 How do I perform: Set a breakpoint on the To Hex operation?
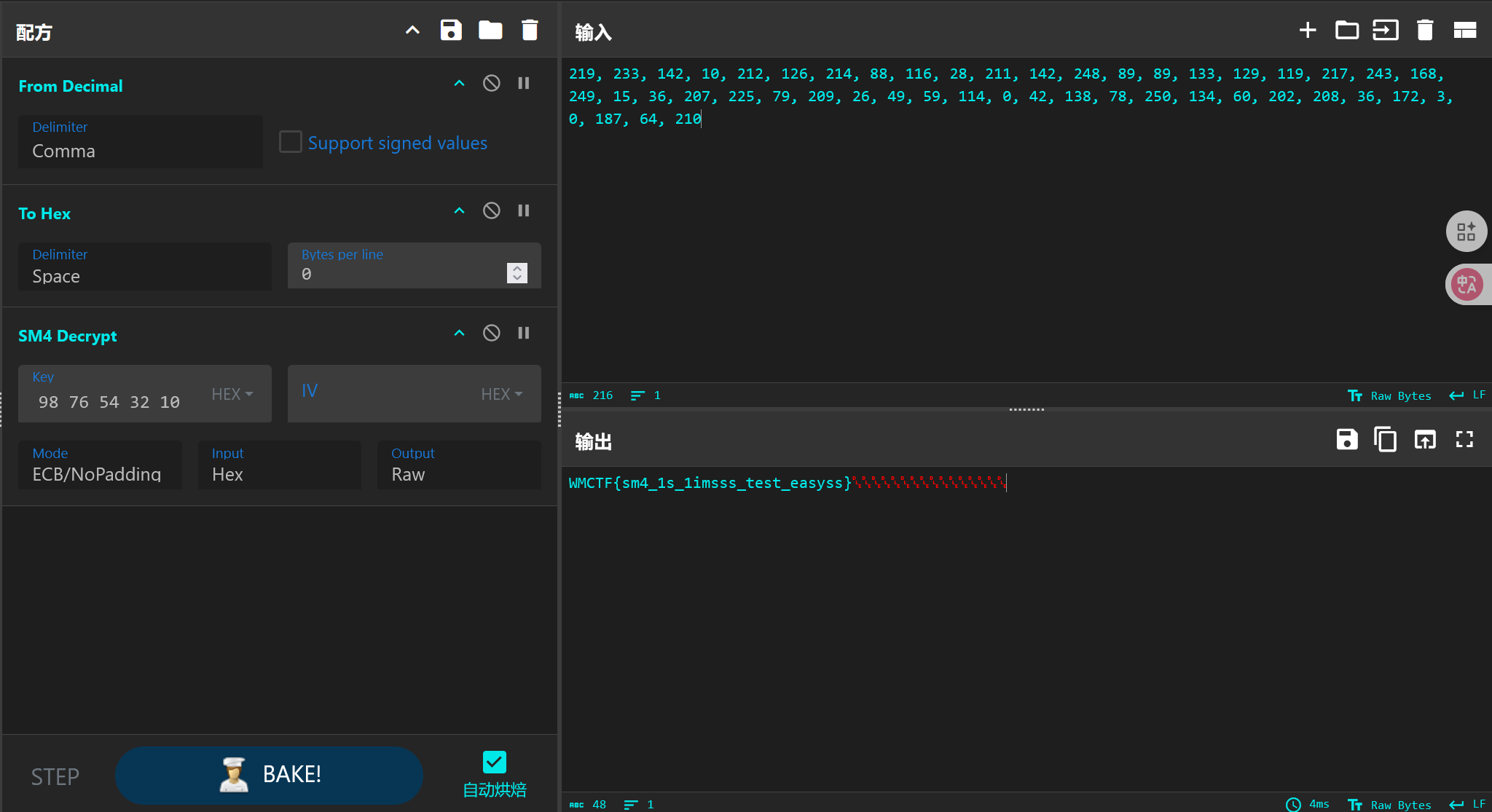[x=524, y=211]
